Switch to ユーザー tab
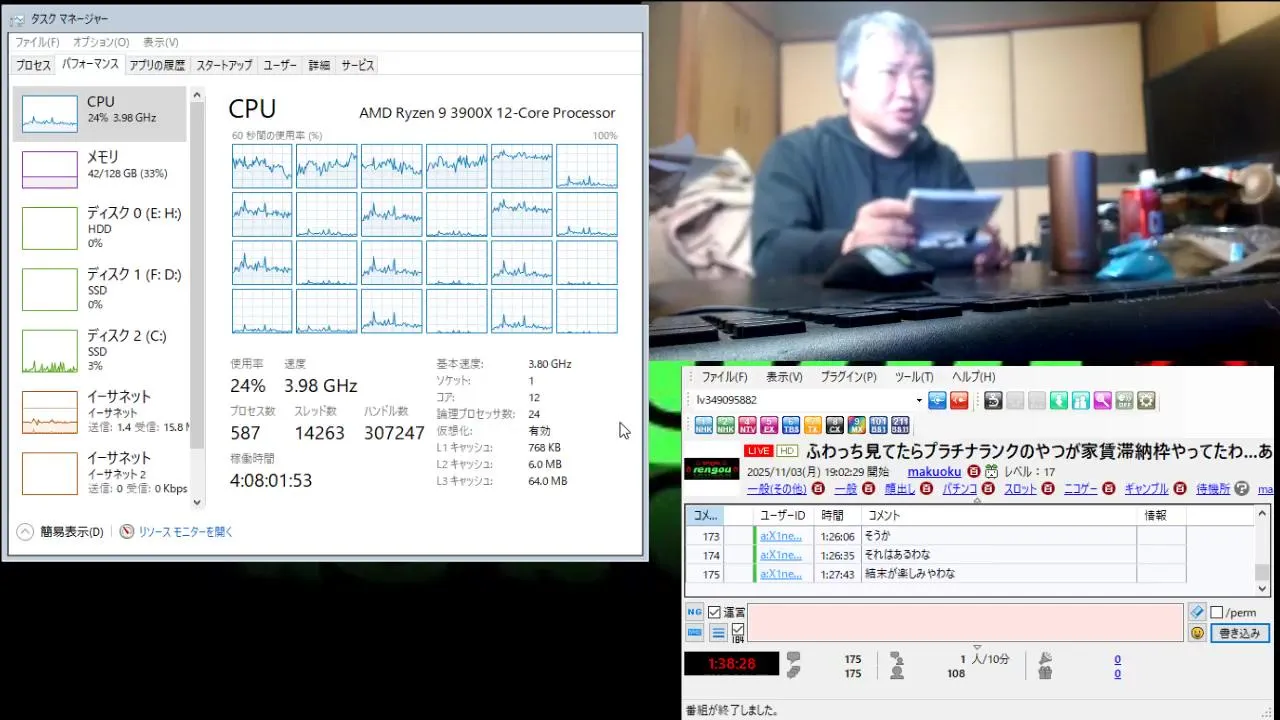Viewport: 1280px width, 720px height. tap(280, 65)
